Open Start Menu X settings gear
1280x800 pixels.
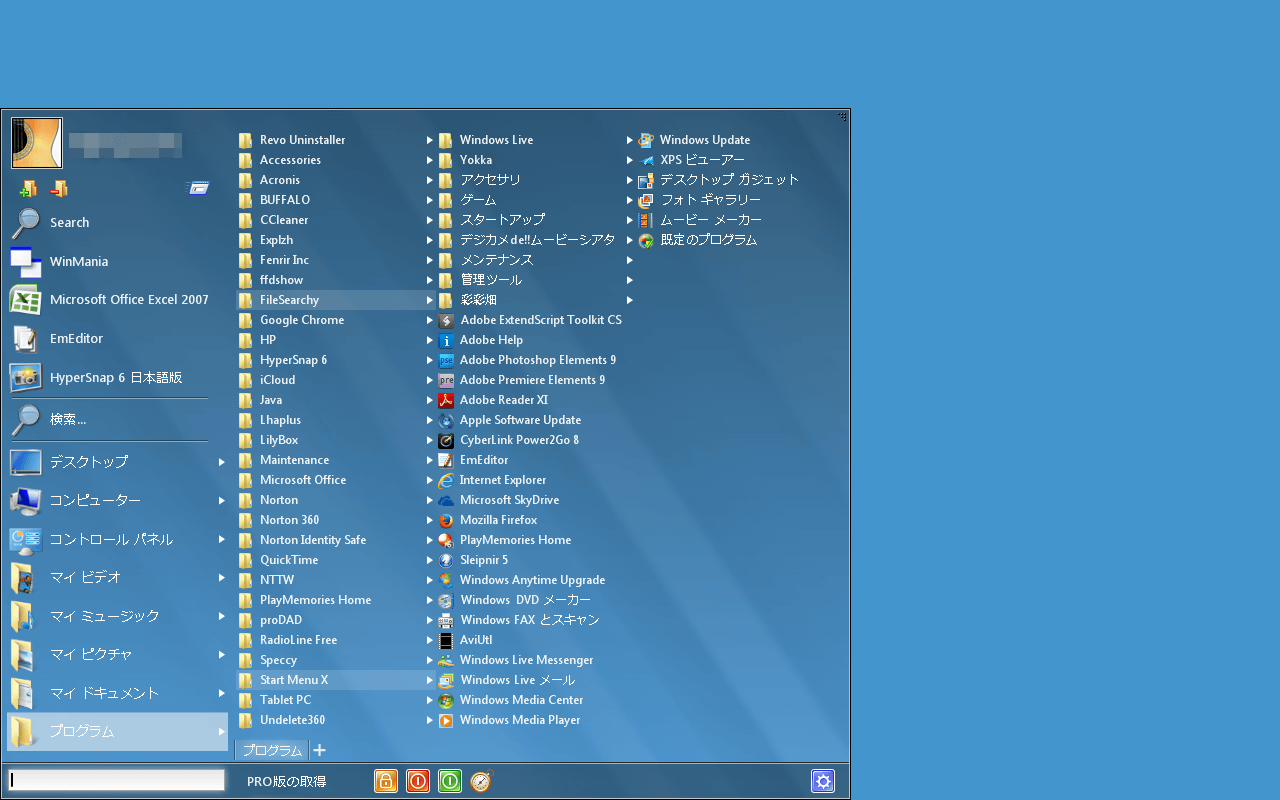[x=823, y=781]
